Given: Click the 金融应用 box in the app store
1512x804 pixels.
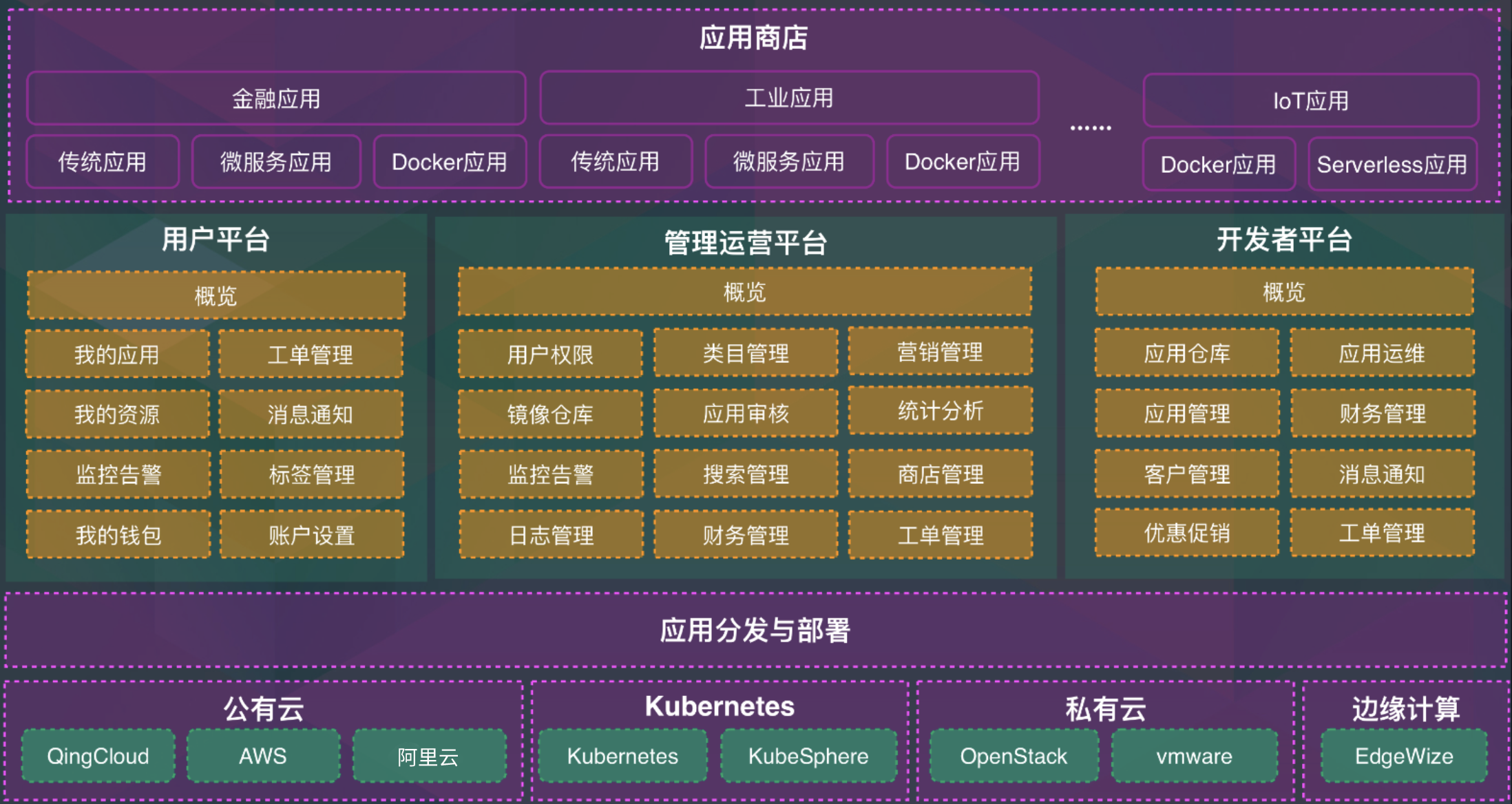Looking at the screenshot, I should (276, 98).
